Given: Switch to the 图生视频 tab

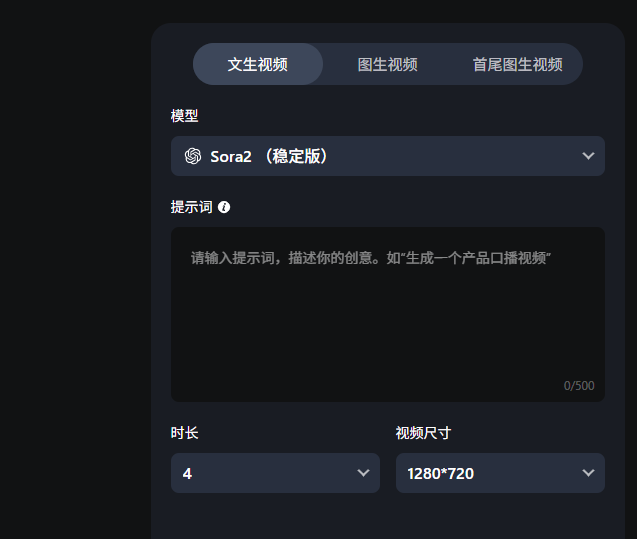Looking at the screenshot, I should pos(388,64).
